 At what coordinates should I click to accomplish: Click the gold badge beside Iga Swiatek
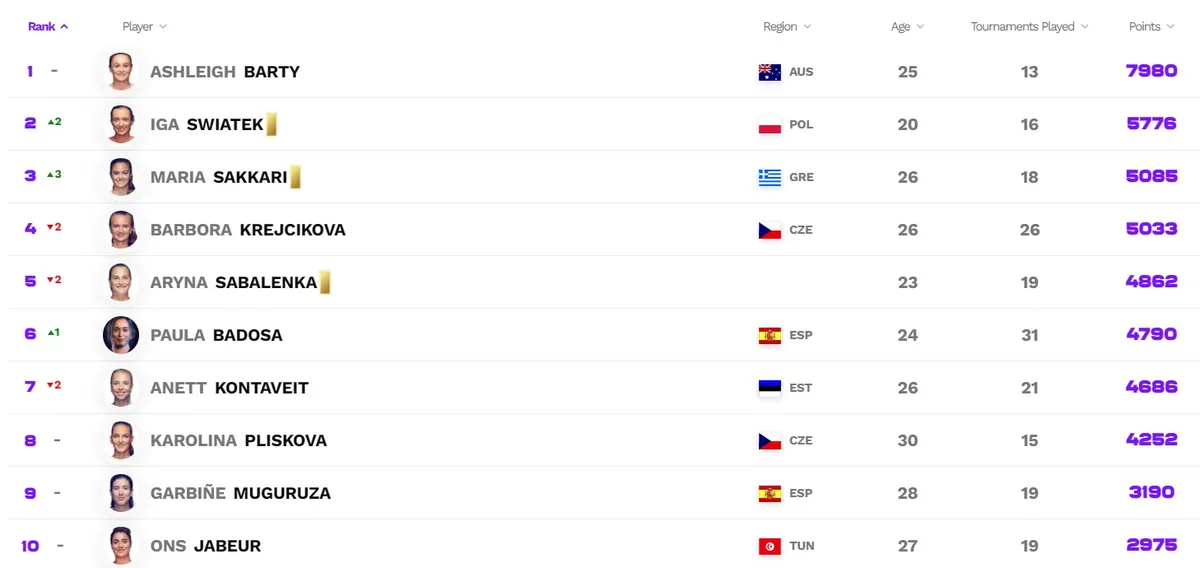(271, 124)
